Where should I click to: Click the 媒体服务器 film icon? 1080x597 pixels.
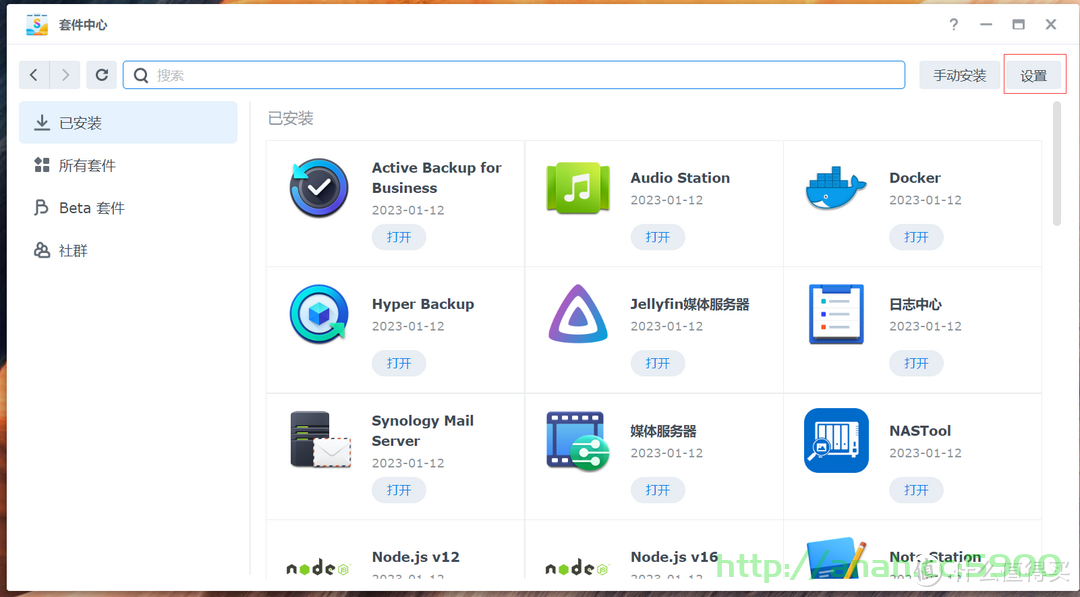(x=578, y=441)
